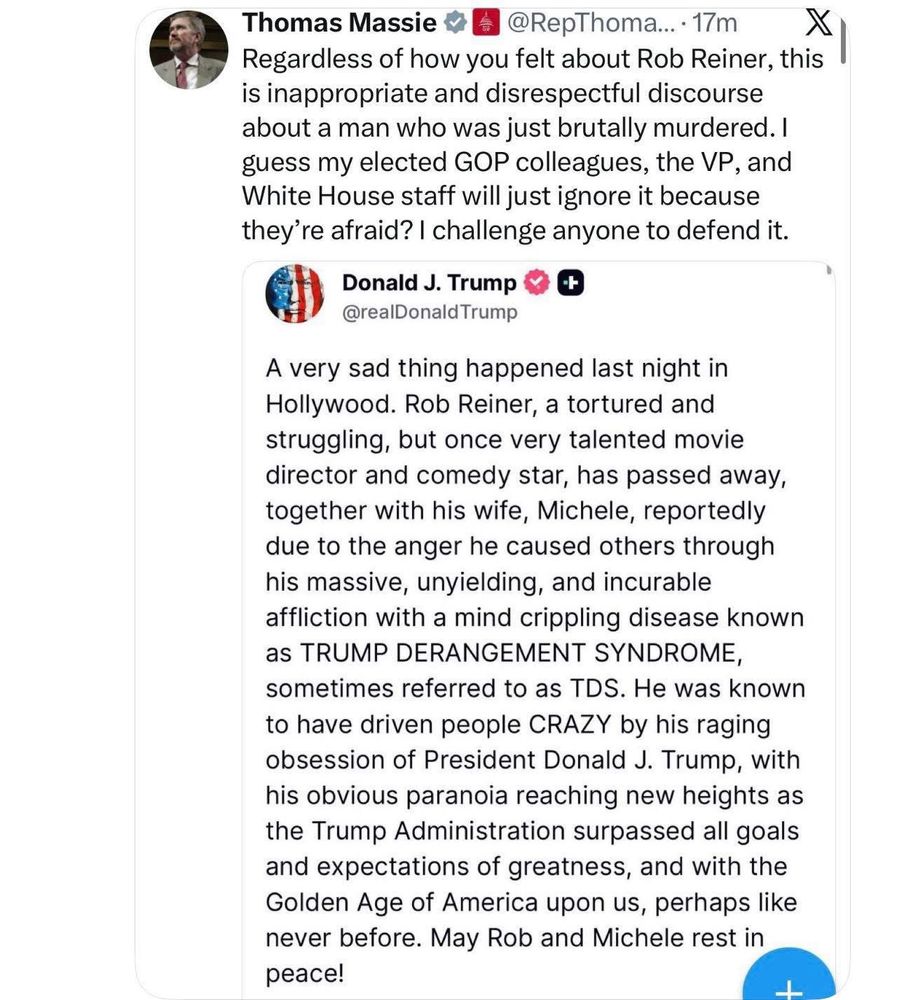The height and width of the screenshot is (1000, 904).
Task: Click the black plus badge beside Trump
Action: click(570, 283)
